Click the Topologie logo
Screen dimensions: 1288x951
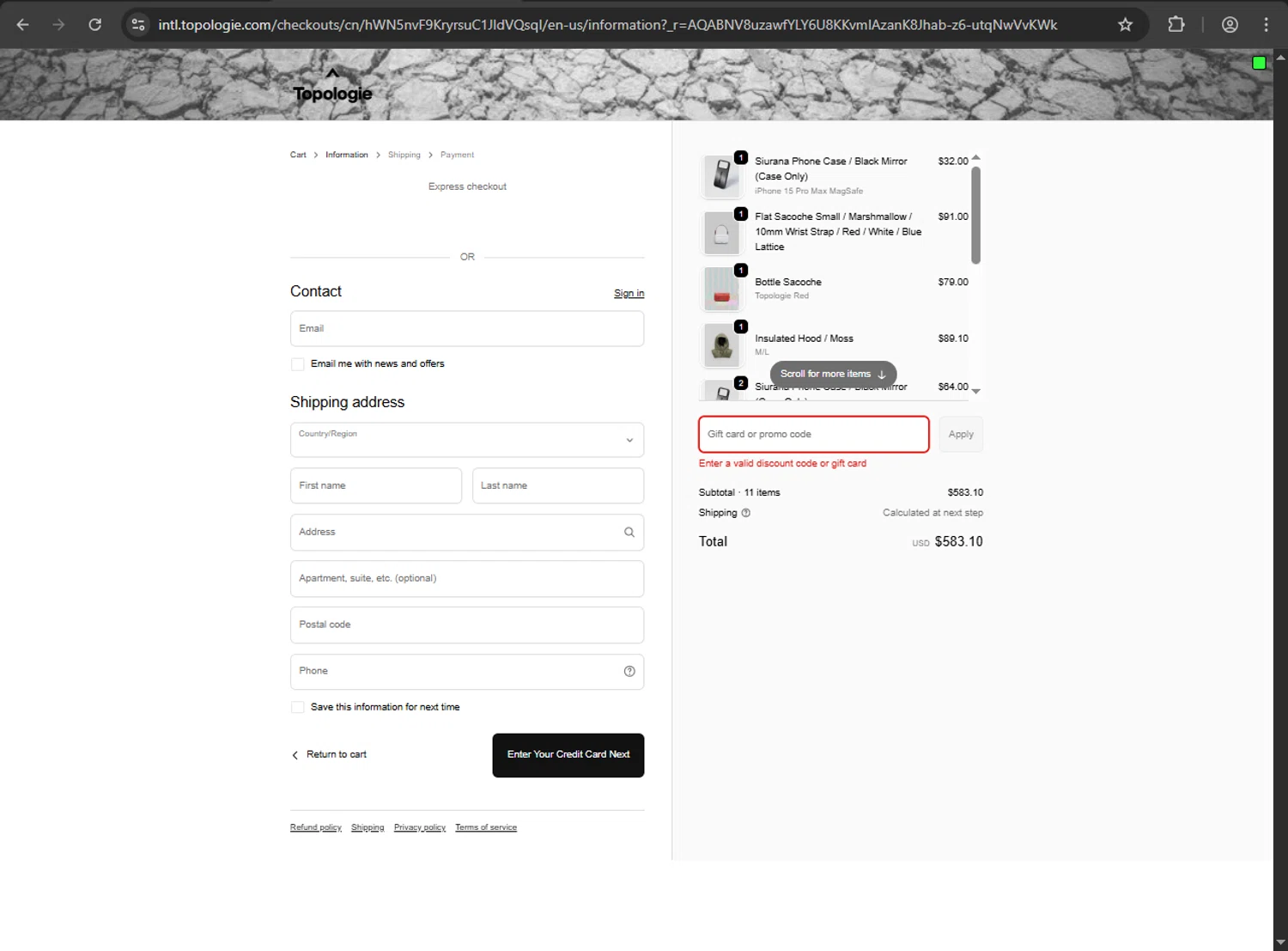pyautogui.click(x=333, y=86)
